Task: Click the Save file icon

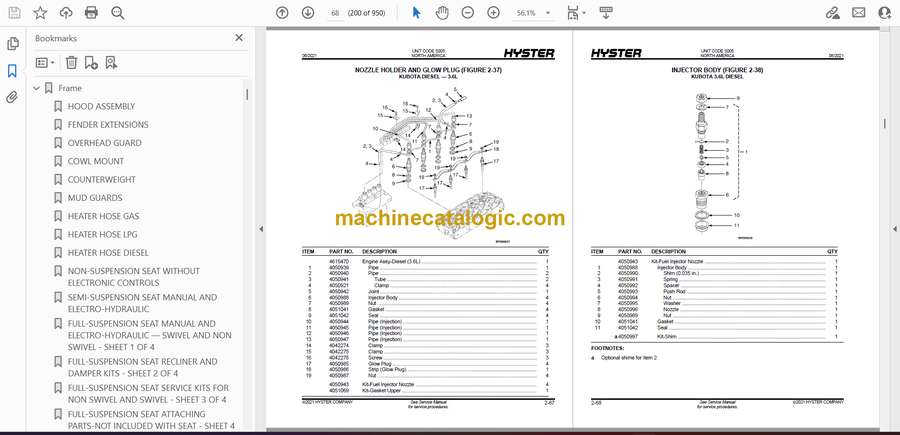Action: pyautogui.click(x=14, y=13)
